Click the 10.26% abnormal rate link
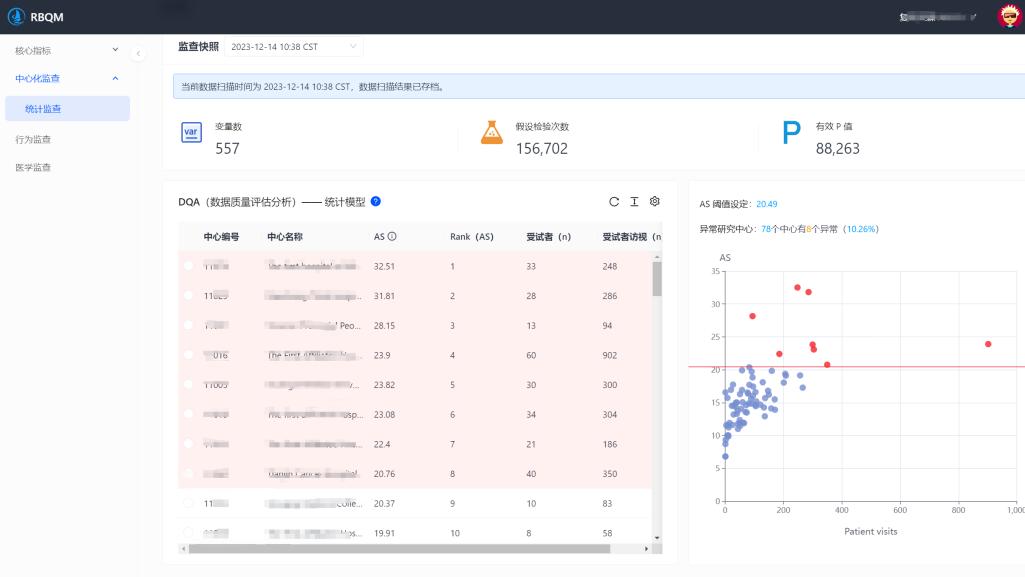The image size is (1025, 577). pyautogui.click(x=860, y=229)
